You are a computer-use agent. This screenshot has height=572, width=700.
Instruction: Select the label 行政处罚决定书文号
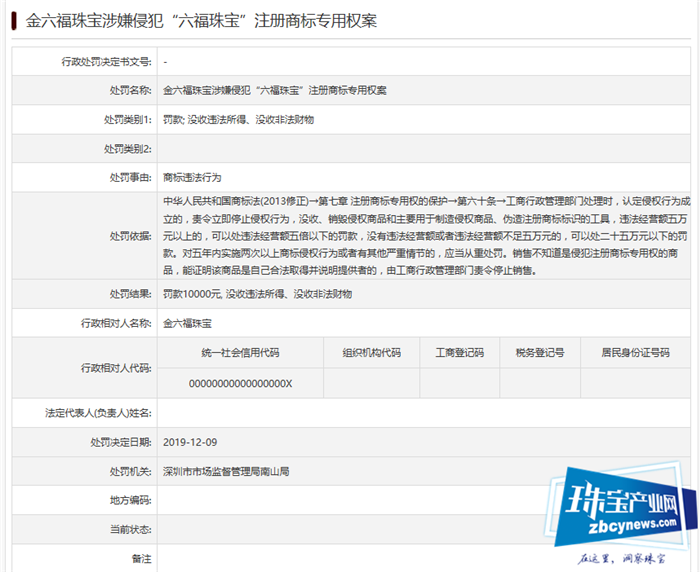tap(106, 62)
